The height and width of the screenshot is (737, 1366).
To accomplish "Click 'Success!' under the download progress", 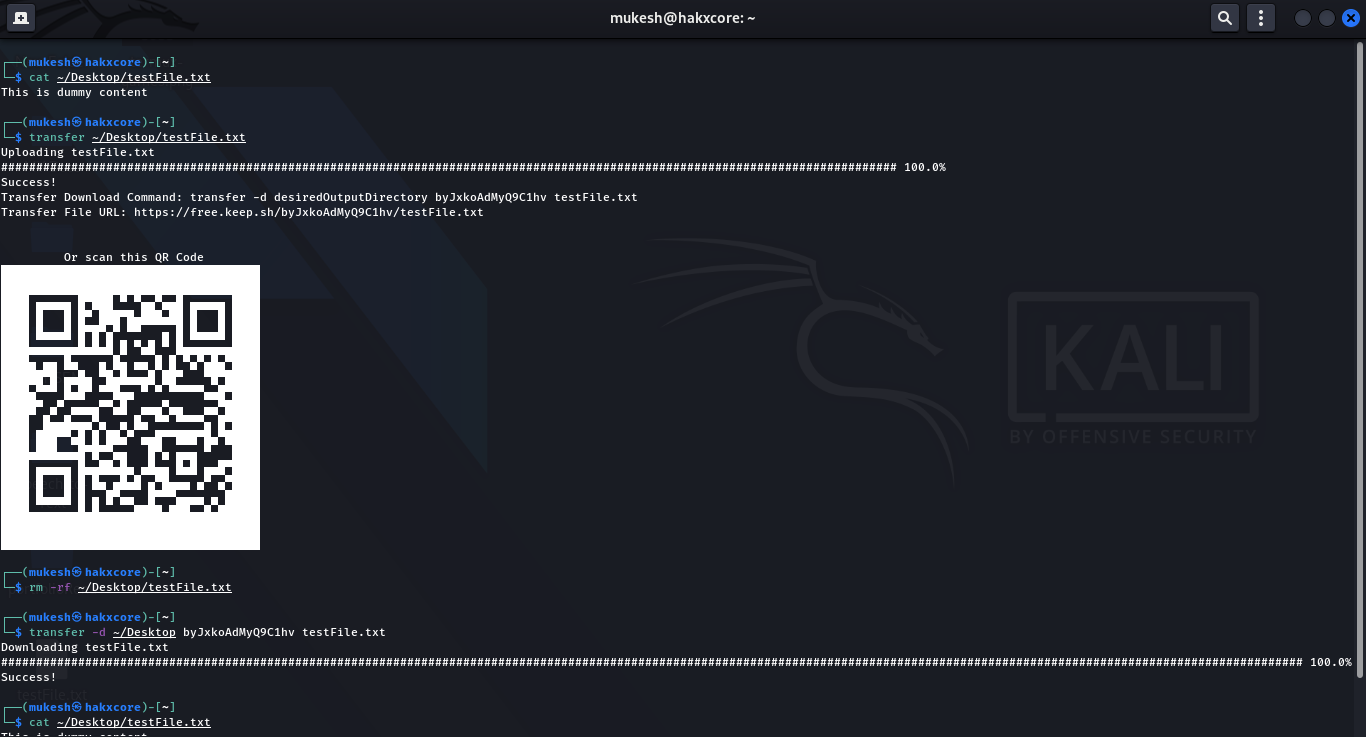I will click(x=29, y=677).
